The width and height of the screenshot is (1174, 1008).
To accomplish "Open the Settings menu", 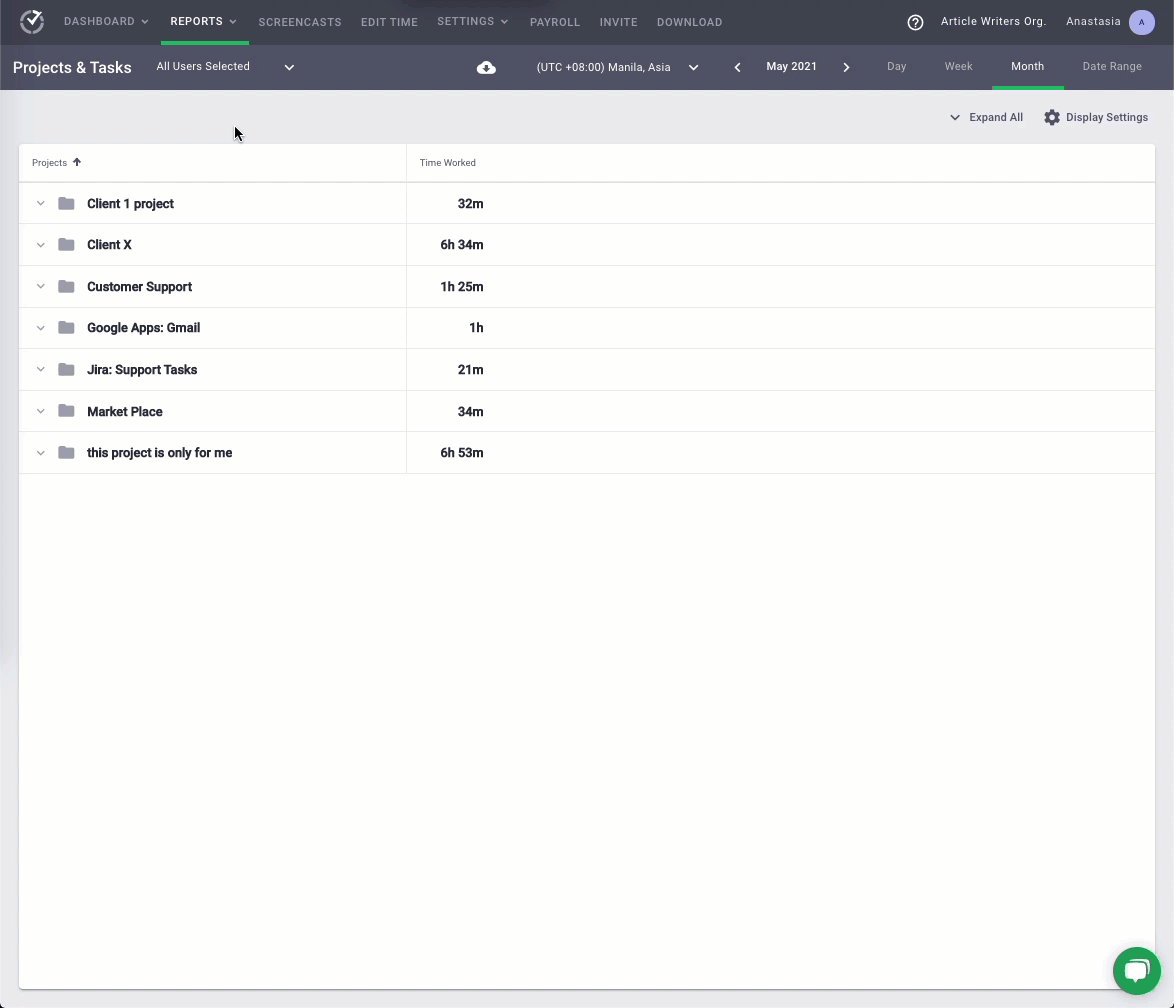I will (x=472, y=21).
